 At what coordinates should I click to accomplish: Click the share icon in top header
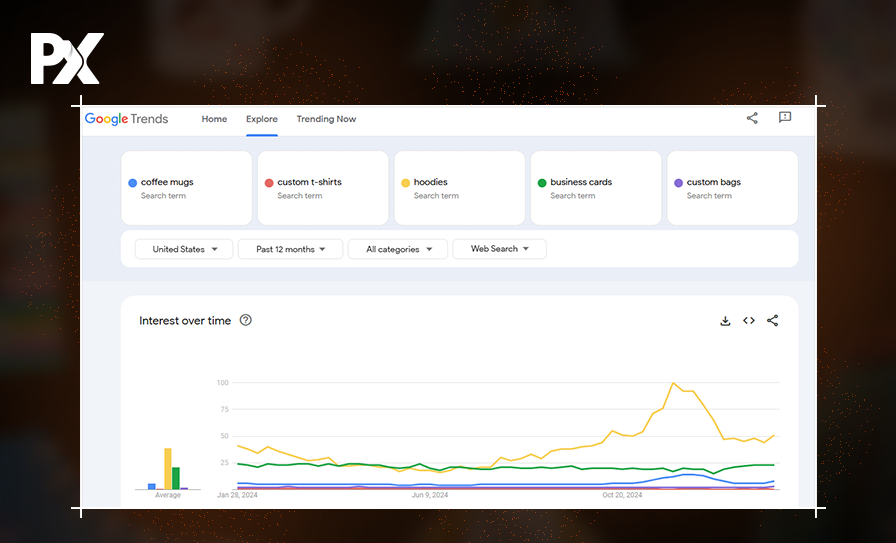[752, 118]
